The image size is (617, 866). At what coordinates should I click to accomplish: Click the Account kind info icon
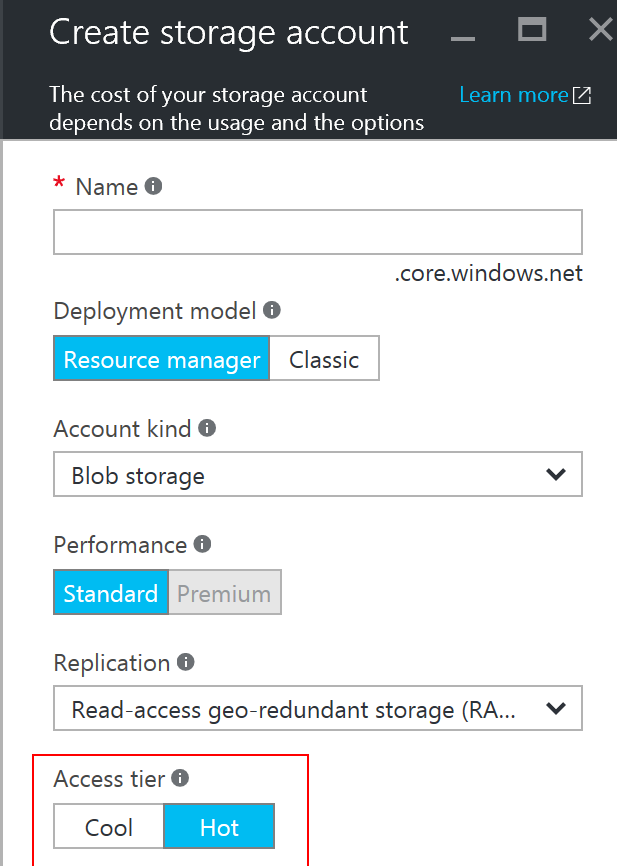point(207,428)
